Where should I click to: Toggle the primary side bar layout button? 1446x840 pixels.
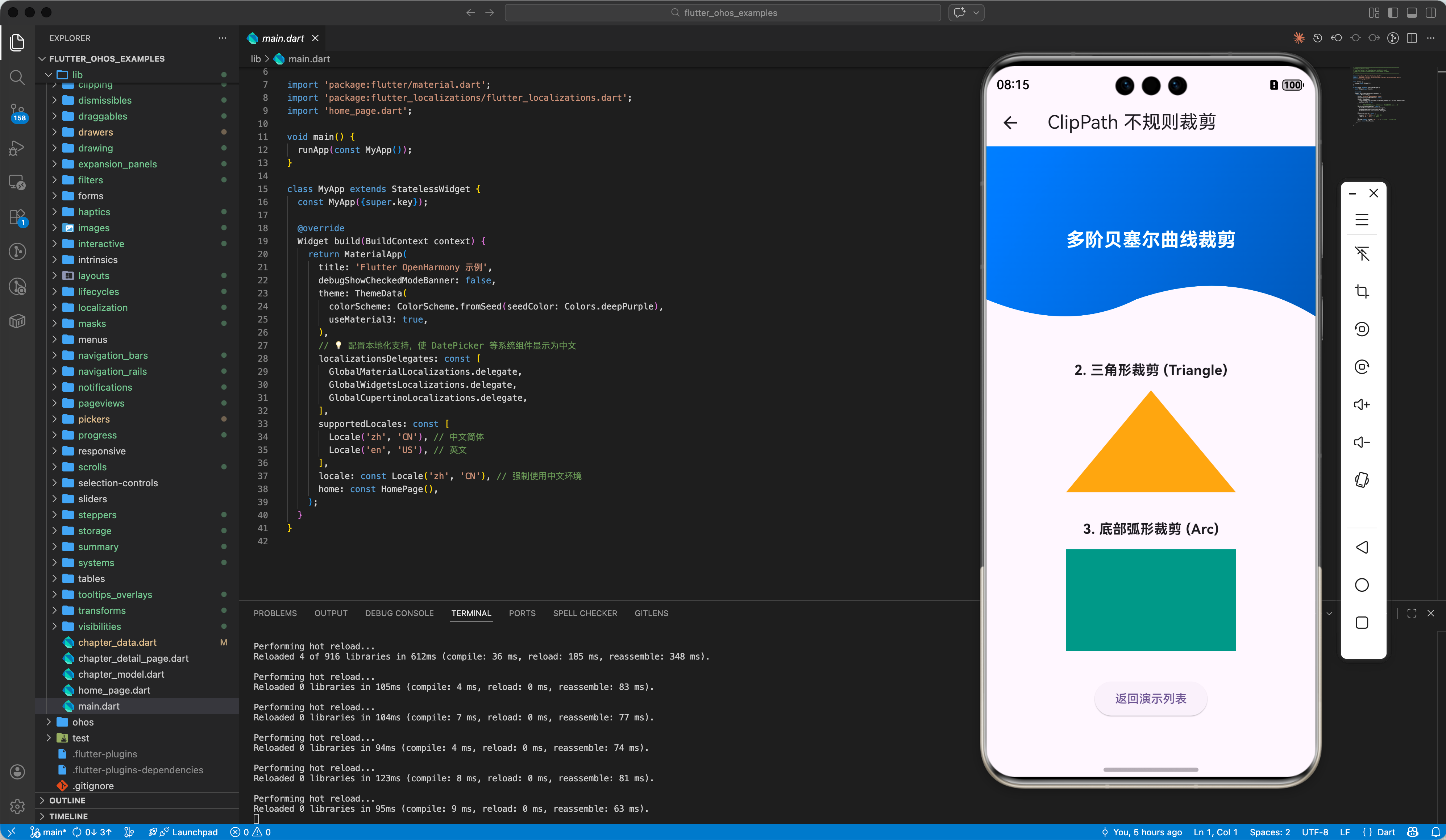(1393, 13)
